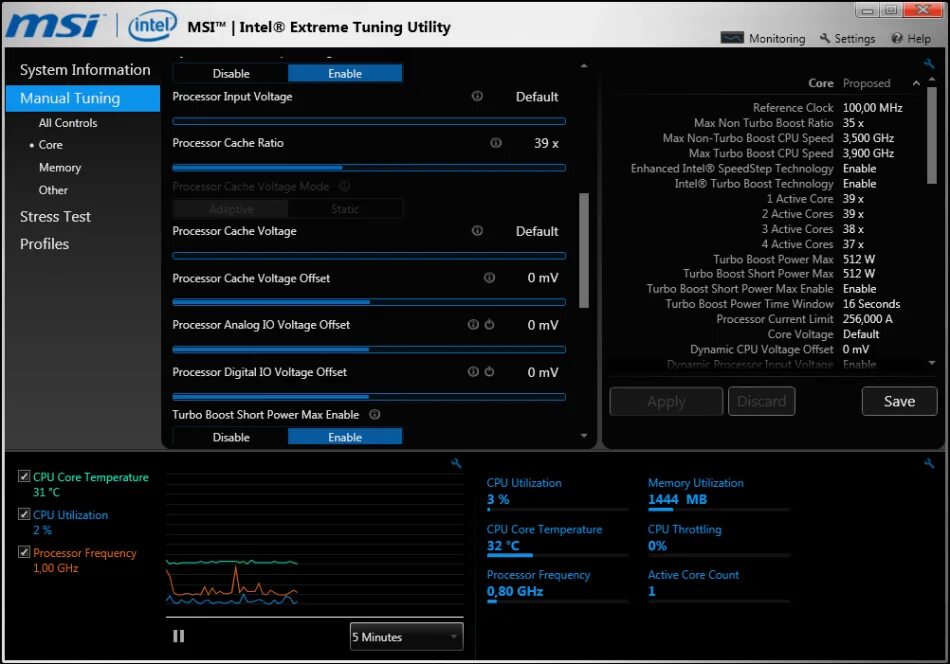Show info for Processor Cache Ratio

click(x=496, y=142)
